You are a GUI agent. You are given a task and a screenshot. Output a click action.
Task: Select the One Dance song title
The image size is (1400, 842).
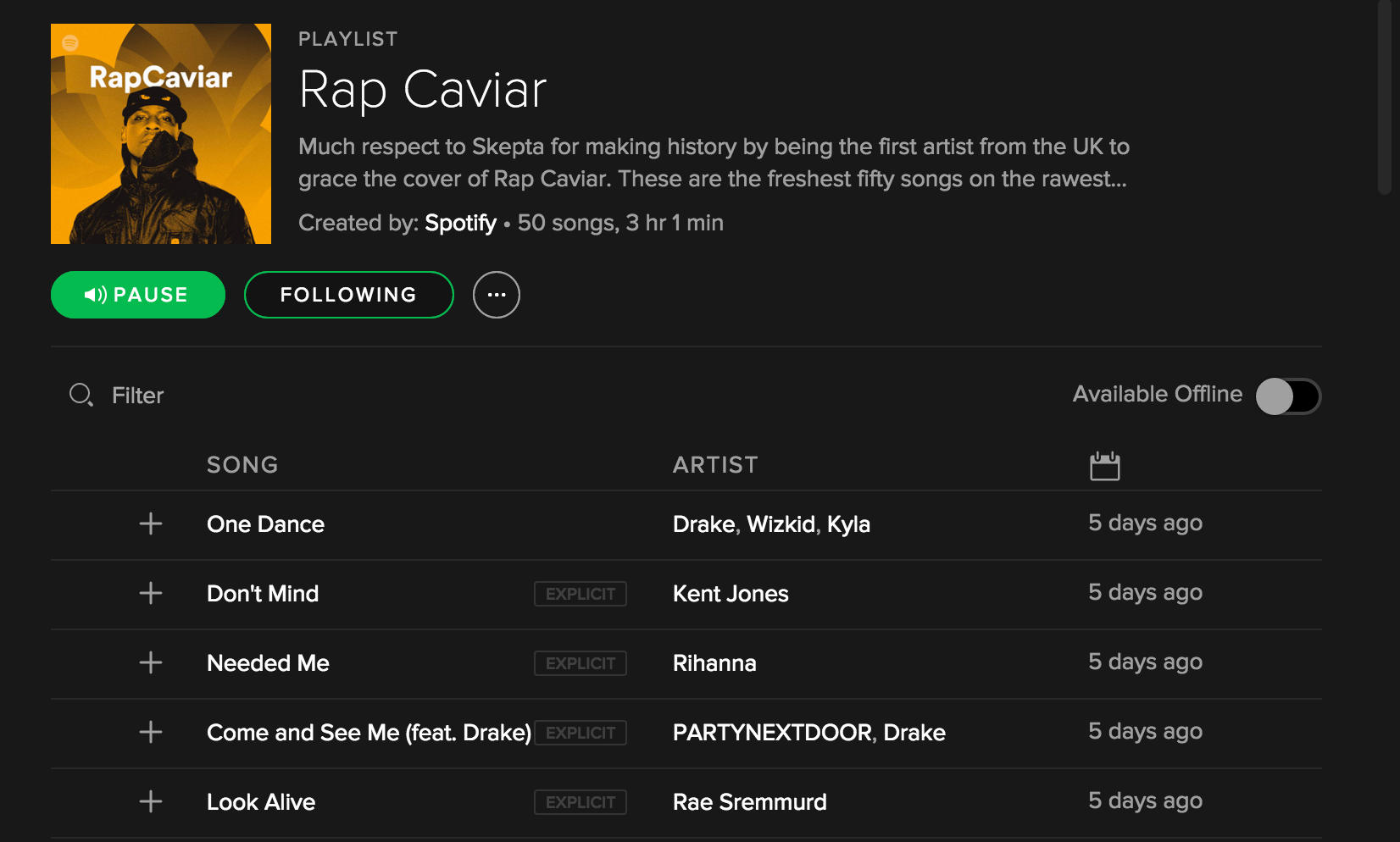point(266,524)
